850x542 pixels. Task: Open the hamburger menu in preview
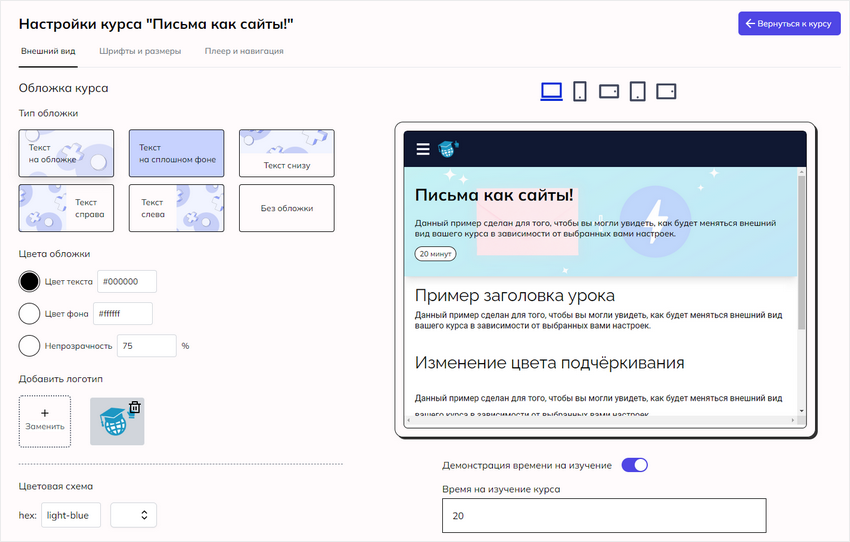pyautogui.click(x=423, y=149)
